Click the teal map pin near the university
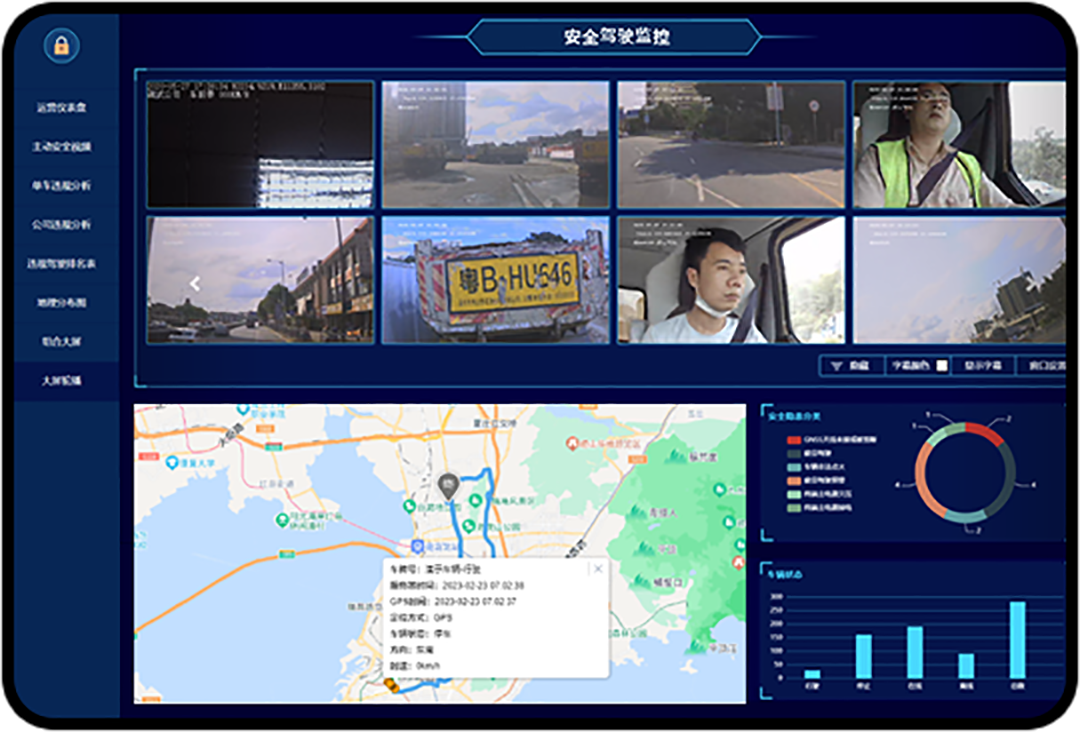The height and width of the screenshot is (732, 1080). pyautogui.click(x=172, y=463)
